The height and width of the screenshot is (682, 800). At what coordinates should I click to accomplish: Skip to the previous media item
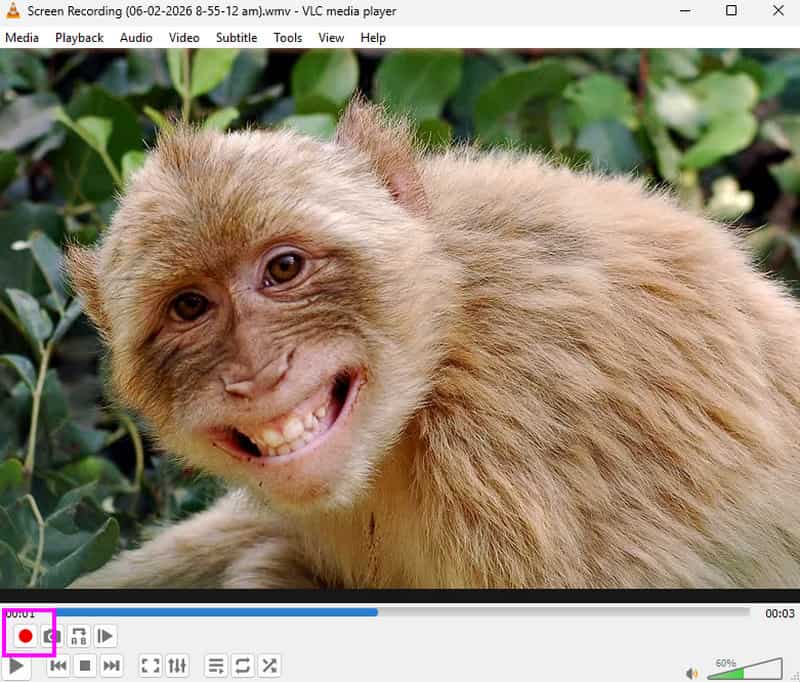pos(59,666)
